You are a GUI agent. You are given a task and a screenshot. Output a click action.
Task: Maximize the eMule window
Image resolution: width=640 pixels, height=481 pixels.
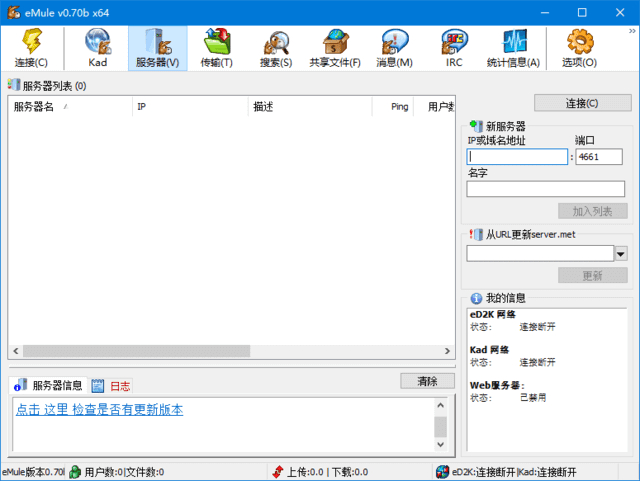pos(582,13)
